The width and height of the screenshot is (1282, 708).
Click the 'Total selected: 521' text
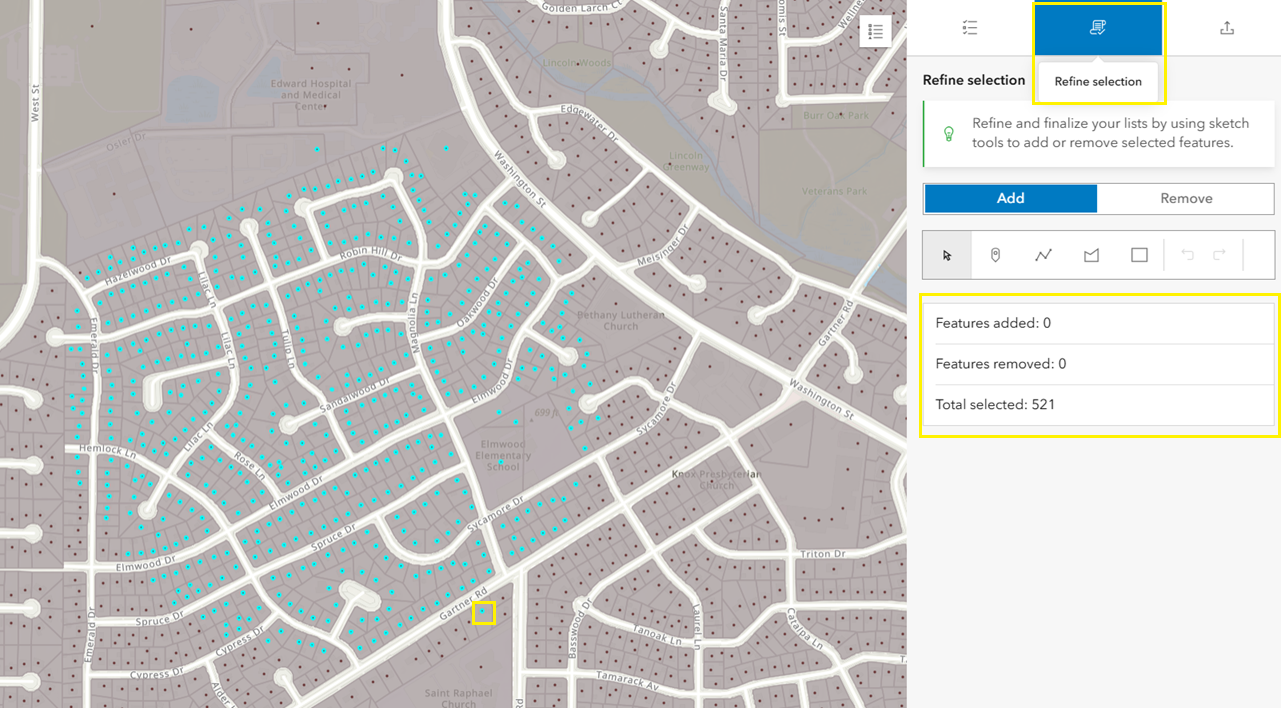[x=995, y=405]
